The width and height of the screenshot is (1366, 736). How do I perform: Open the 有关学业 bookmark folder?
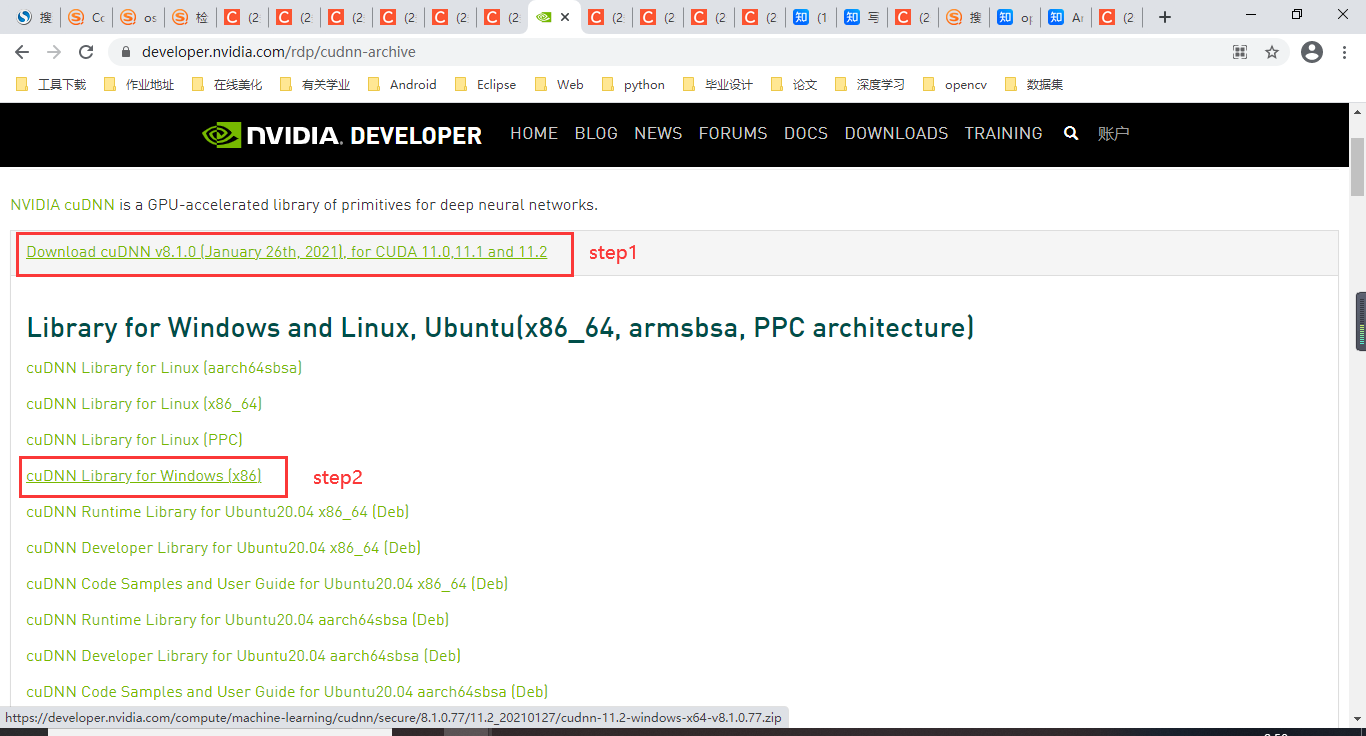click(x=315, y=84)
